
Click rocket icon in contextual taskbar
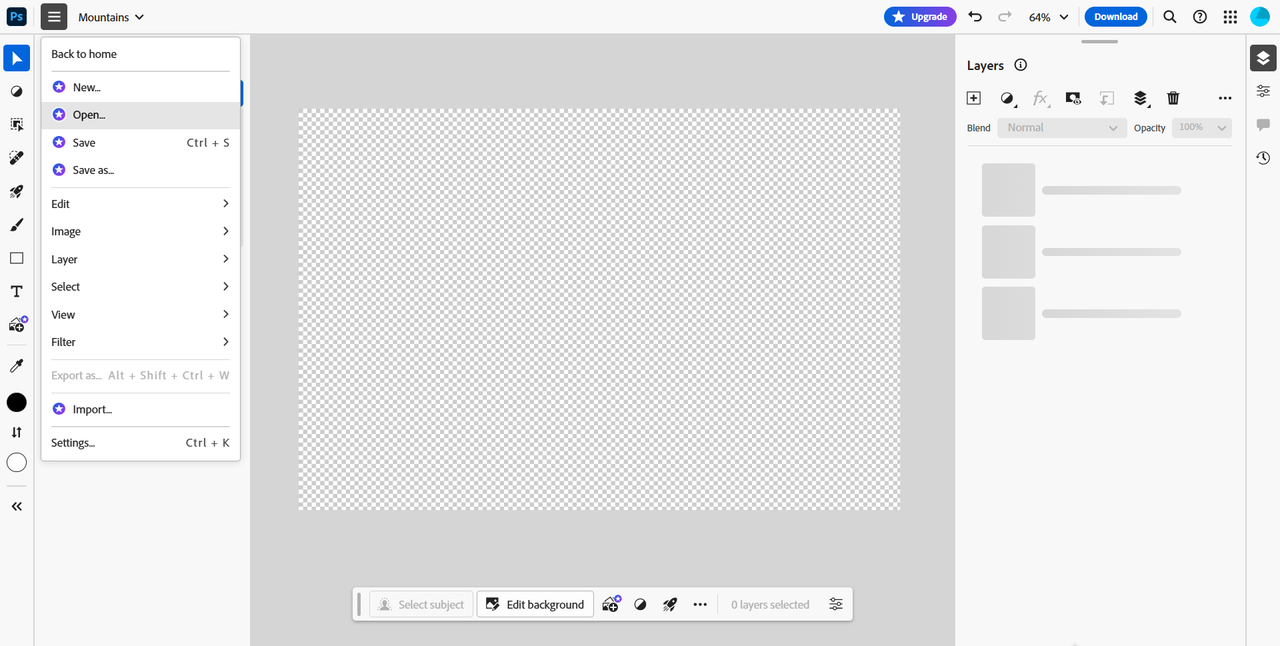[x=670, y=604]
